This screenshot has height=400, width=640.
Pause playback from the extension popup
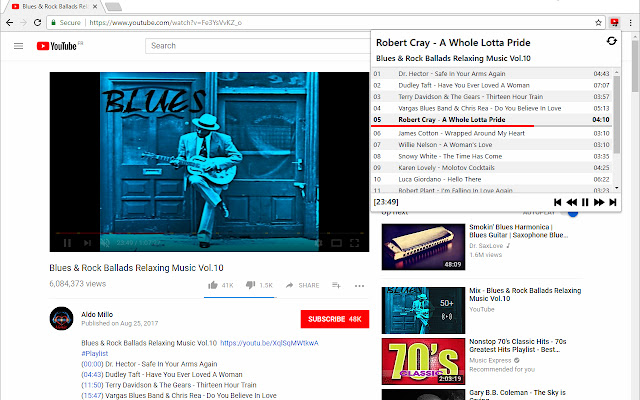tap(585, 202)
